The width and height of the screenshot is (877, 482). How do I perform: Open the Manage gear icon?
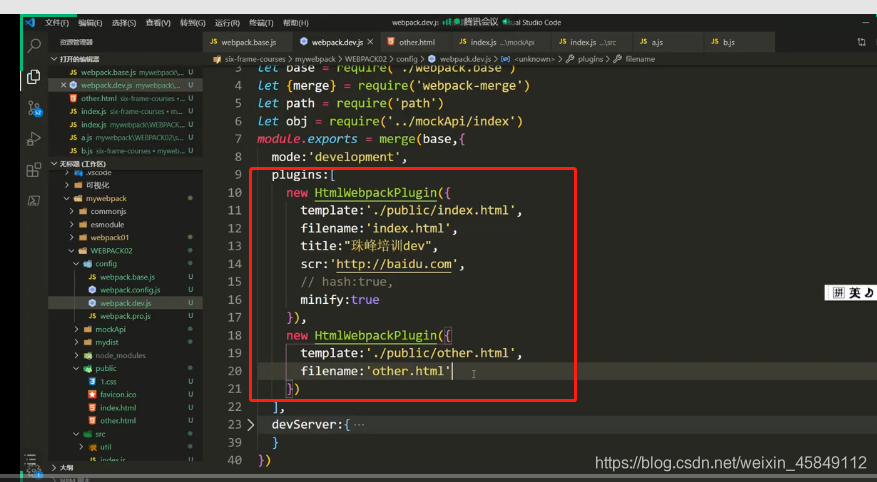point(34,469)
